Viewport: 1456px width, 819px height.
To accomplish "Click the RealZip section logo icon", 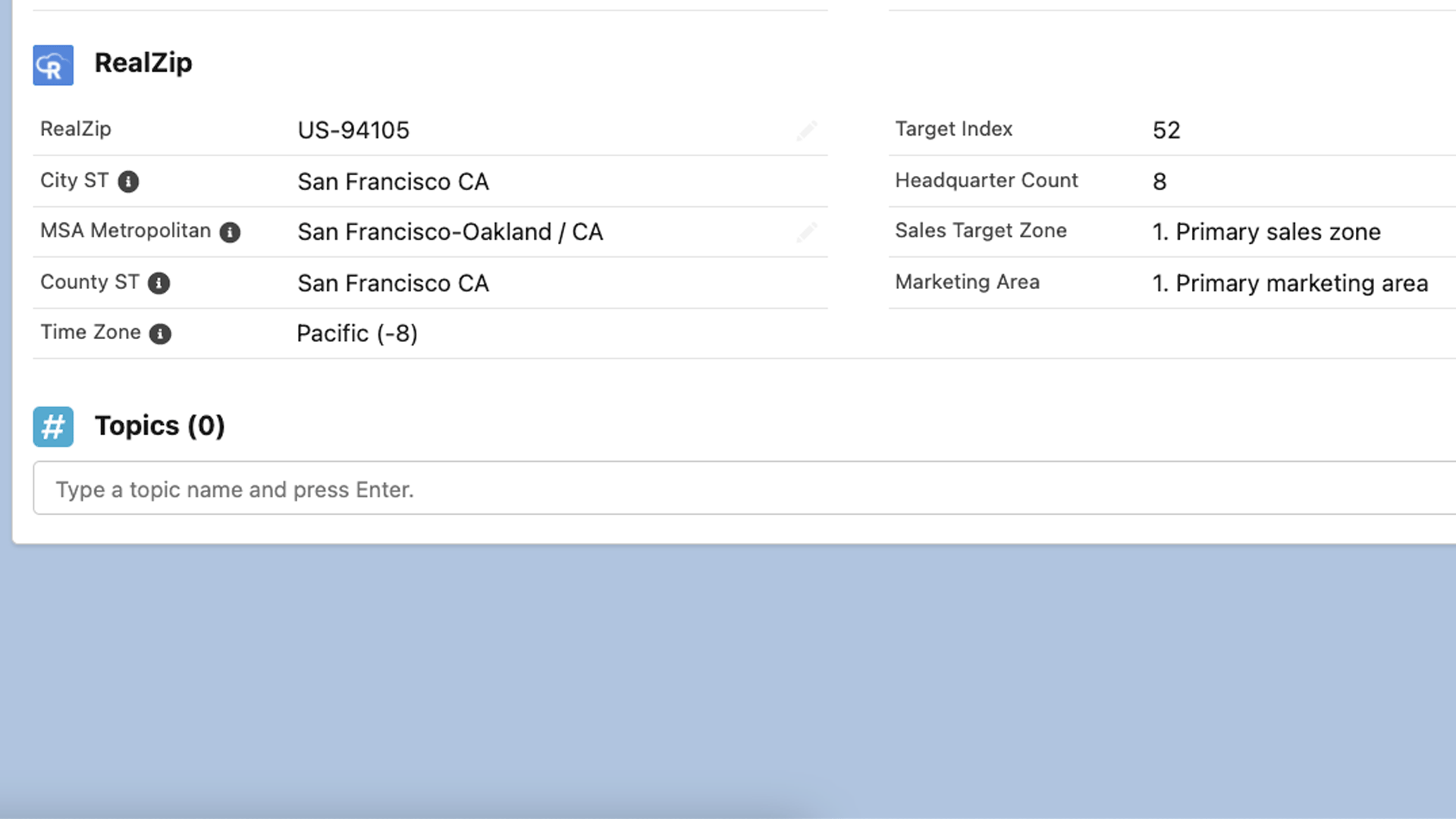I will [x=53, y=65].
